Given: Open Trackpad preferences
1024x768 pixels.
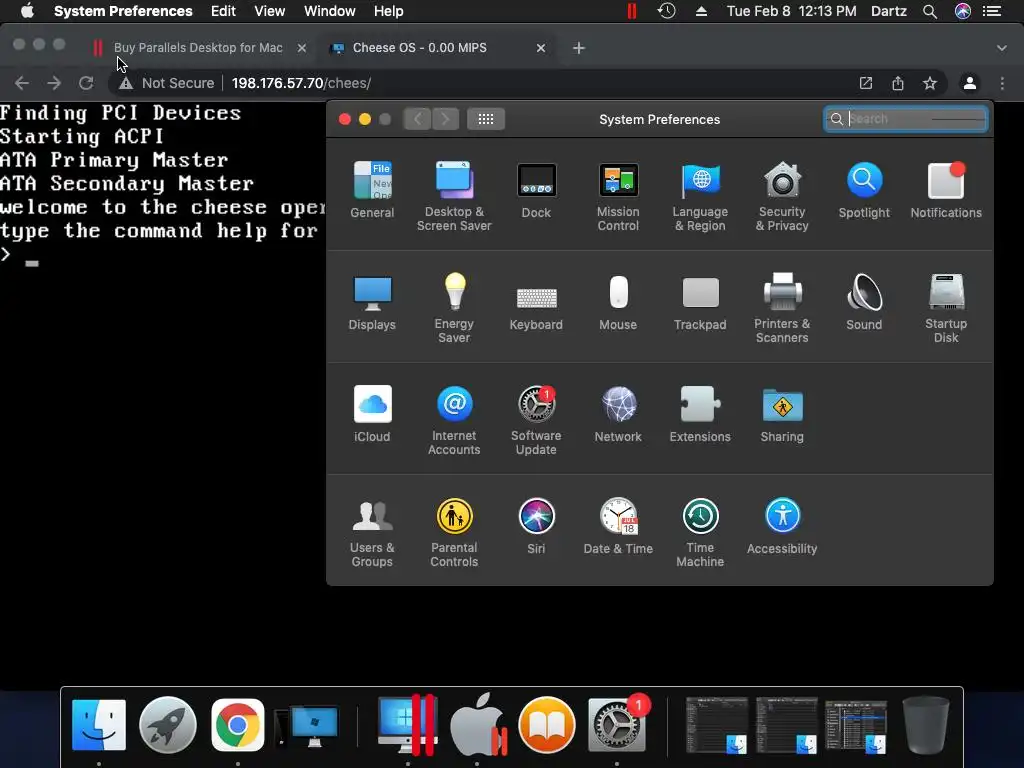Looking at the screenshot, I should coord(700,302).
